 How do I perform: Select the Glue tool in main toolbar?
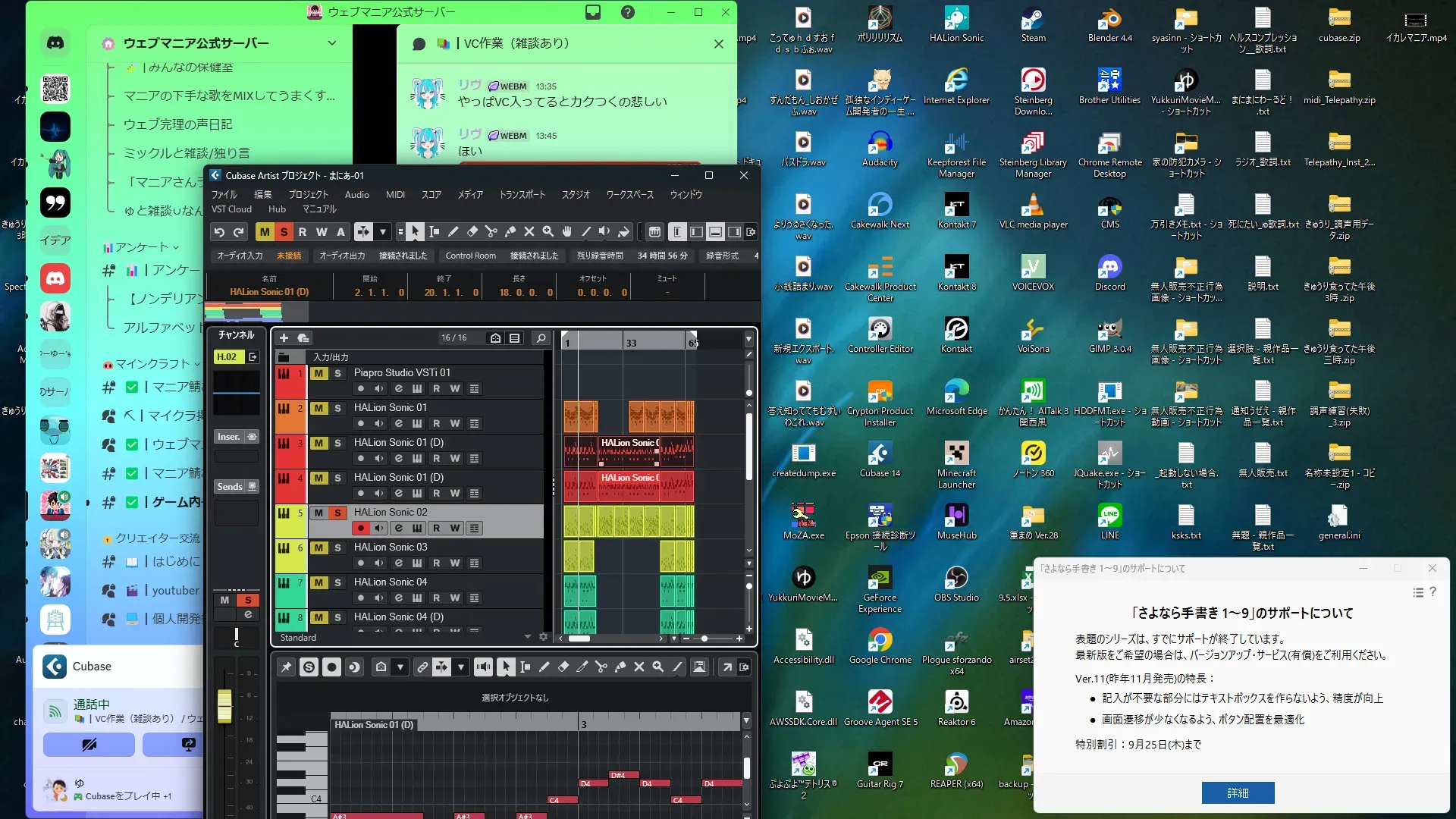[510, 232]
